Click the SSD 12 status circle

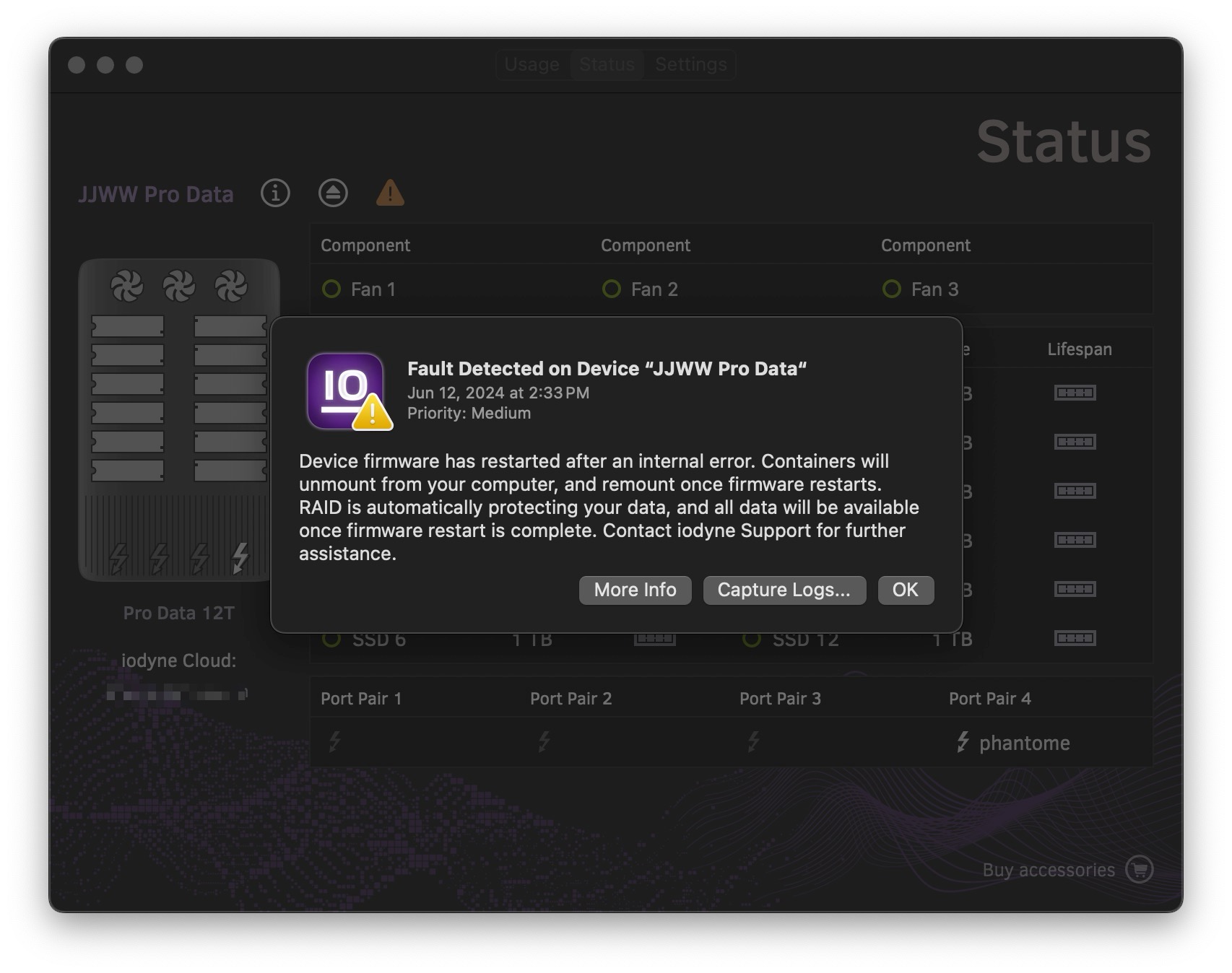click(752, 640)
